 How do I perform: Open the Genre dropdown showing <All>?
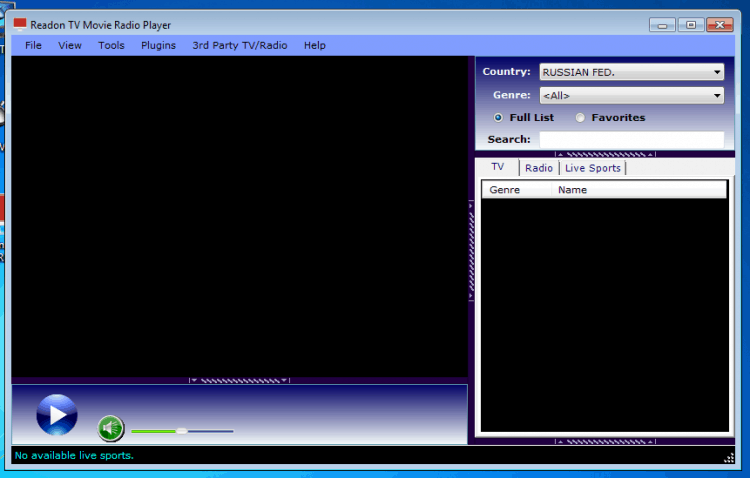pos(631,96)
